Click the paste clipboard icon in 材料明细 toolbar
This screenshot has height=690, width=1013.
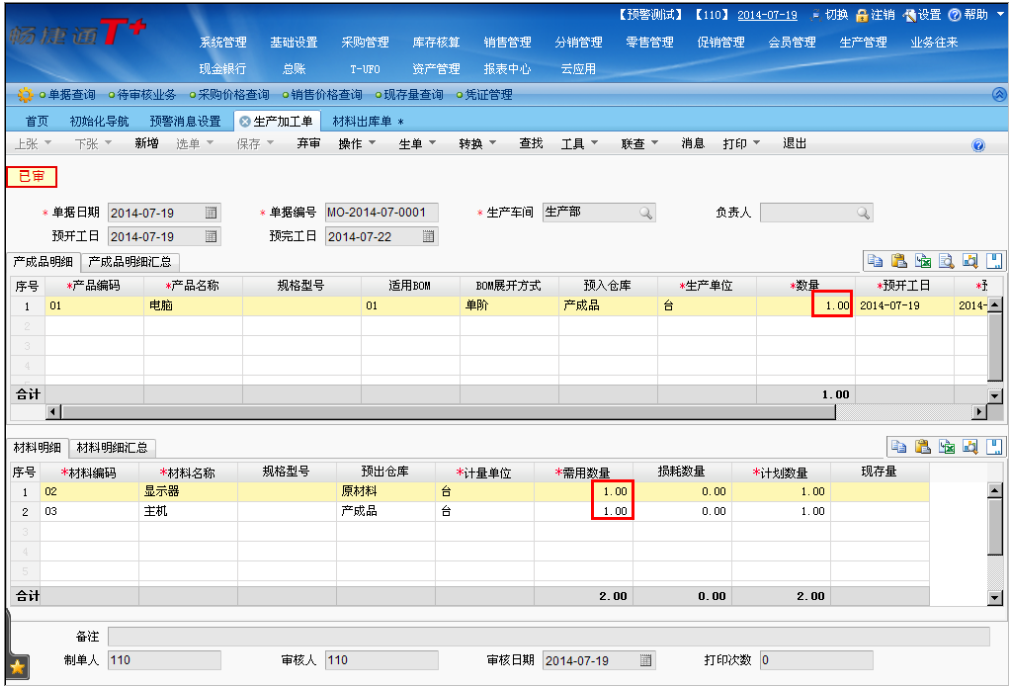[x=923, y=446]
